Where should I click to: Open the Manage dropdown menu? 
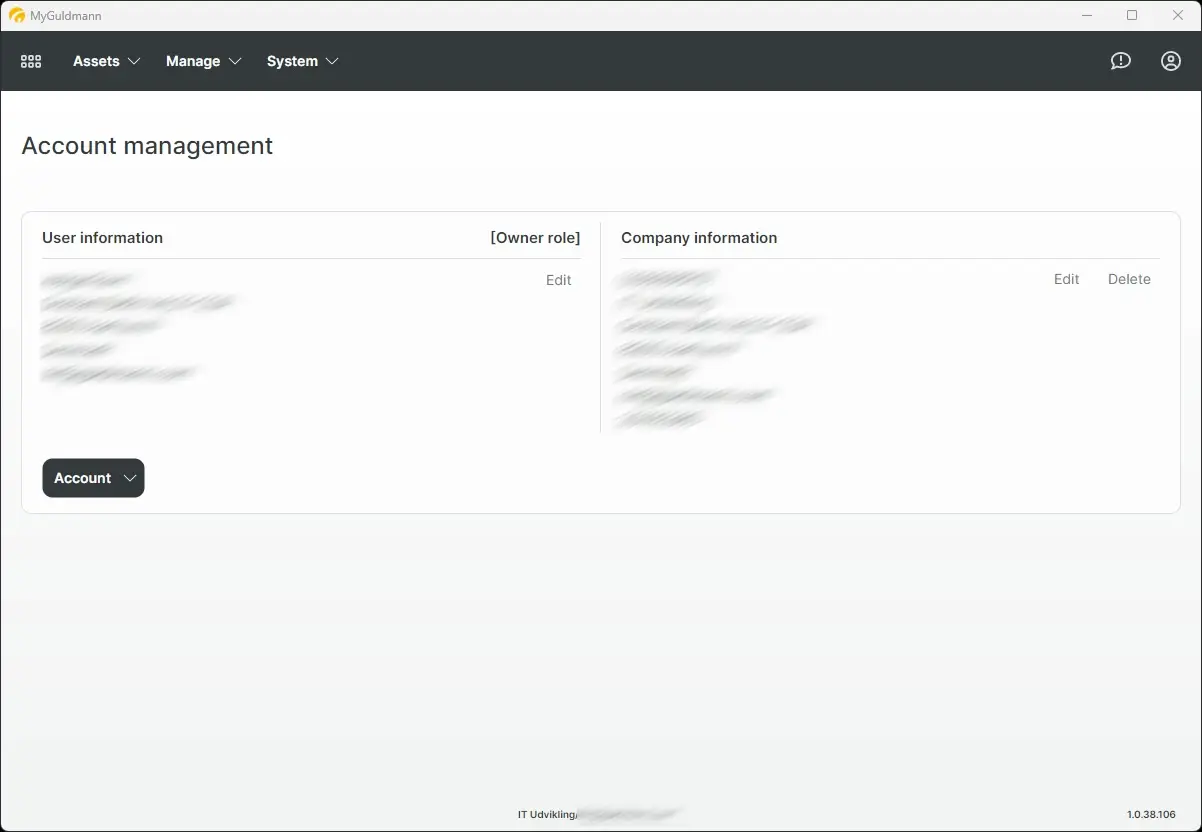(203, 61)
